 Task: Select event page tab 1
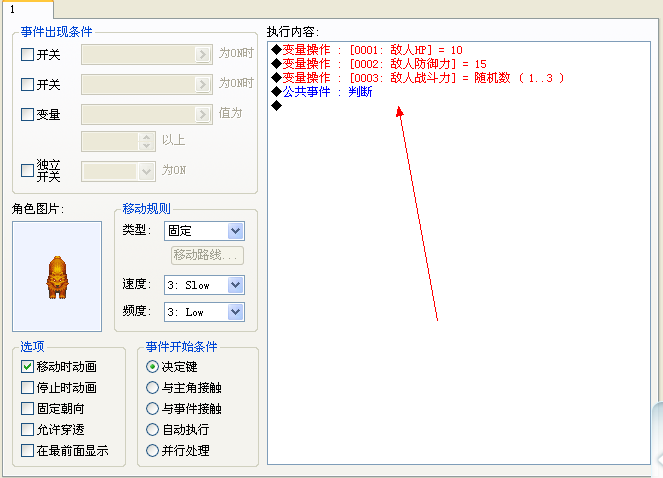pyautogui.click(x=27, y=9)
